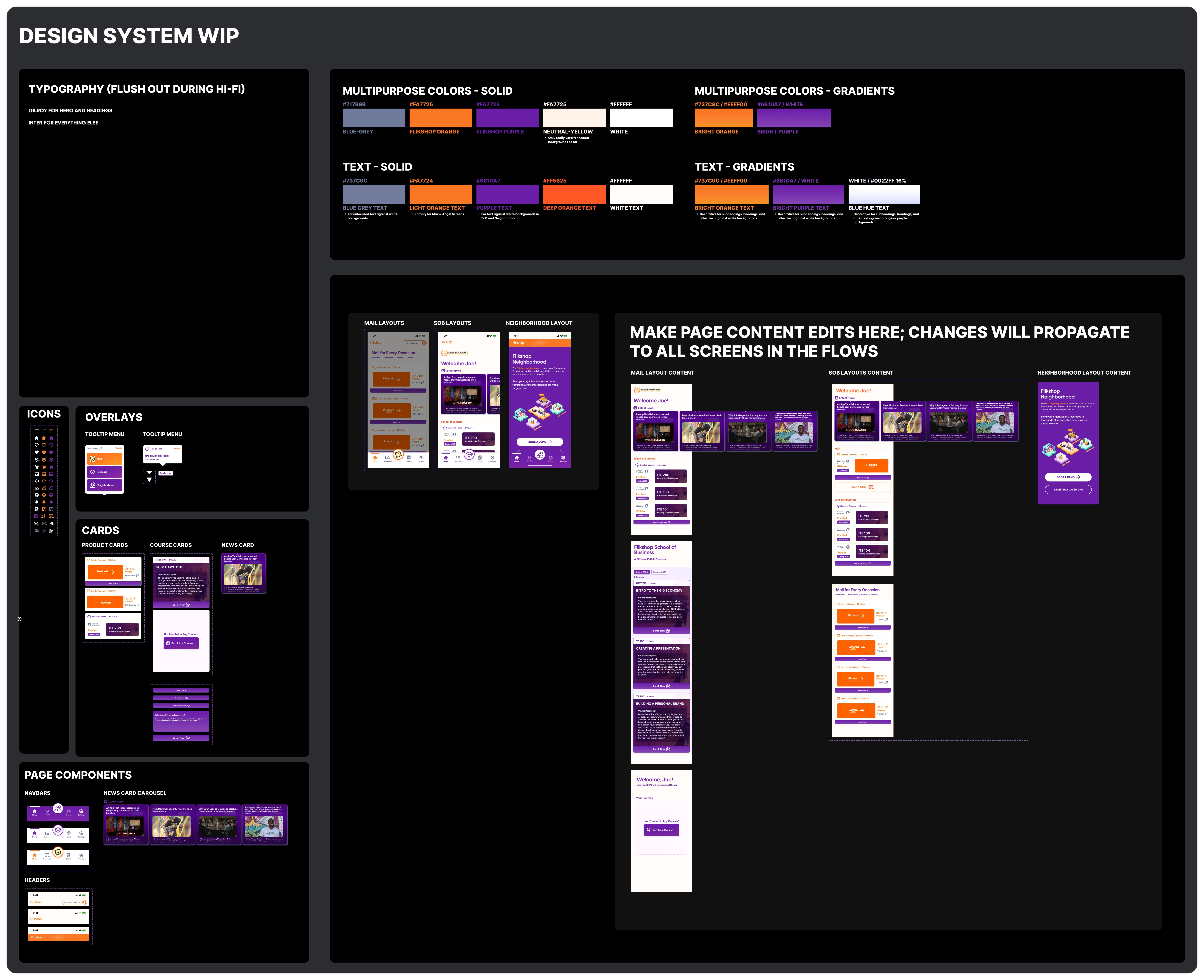
Task: Click Enroll in a Course button under Course Cards
Action: click(181, 643)
